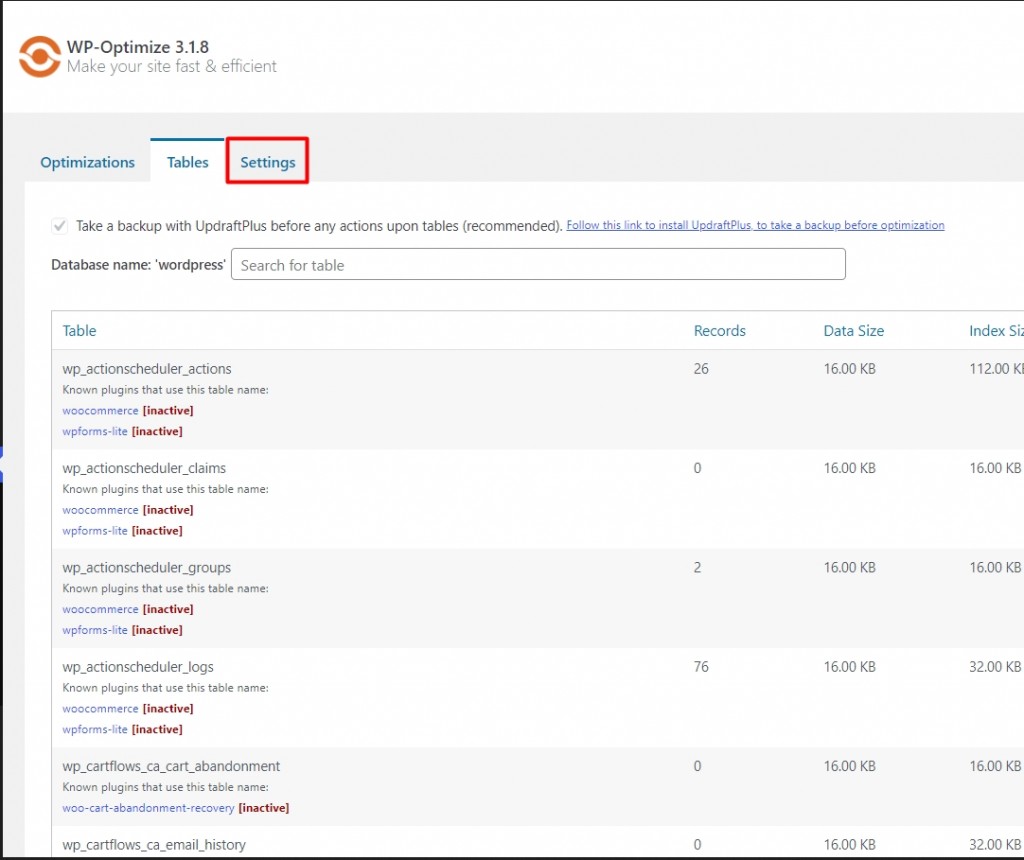The image size is (1024, 860).
Task: Click index size 32.00 KB of wp_actionscheduler_logs
Action: click(x=995, y=667)
